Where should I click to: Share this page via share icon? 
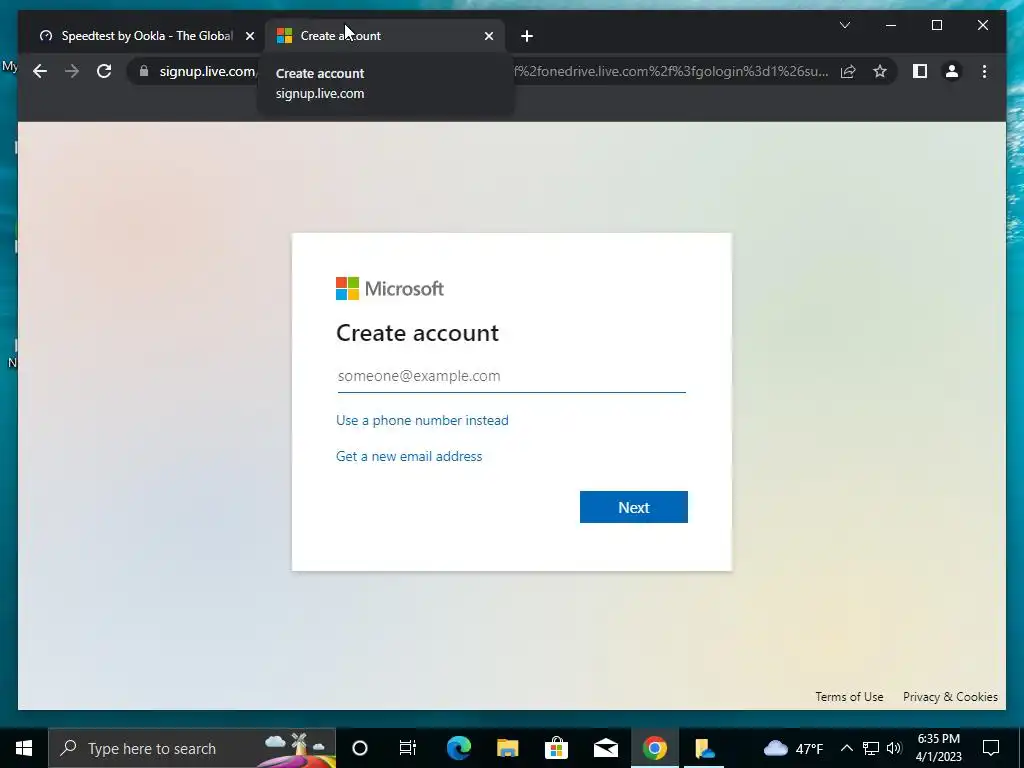click(848, 71)
